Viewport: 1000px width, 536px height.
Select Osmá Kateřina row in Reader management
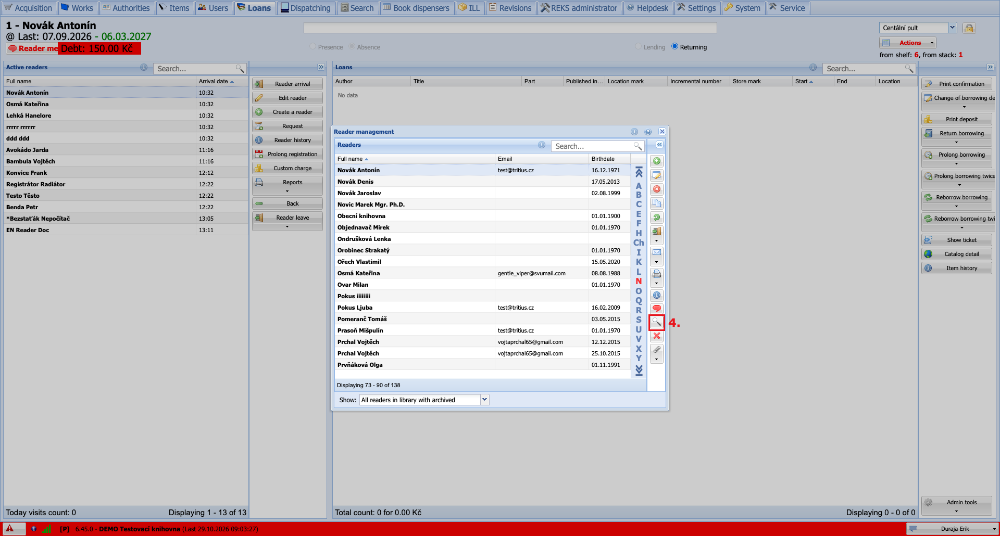tap(482, 273)
